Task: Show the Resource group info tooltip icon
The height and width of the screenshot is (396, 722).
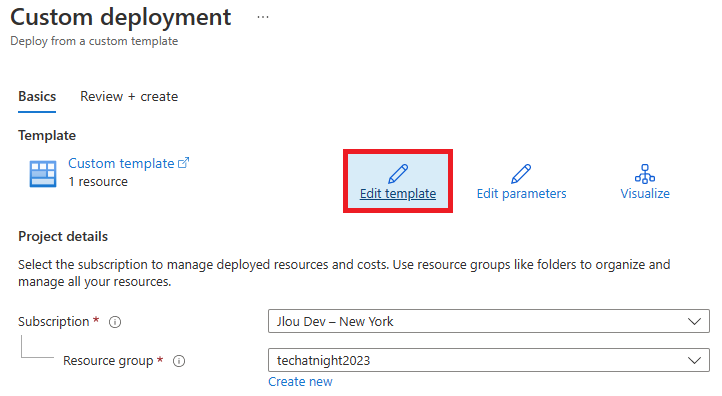Action: tap(179, 361)
